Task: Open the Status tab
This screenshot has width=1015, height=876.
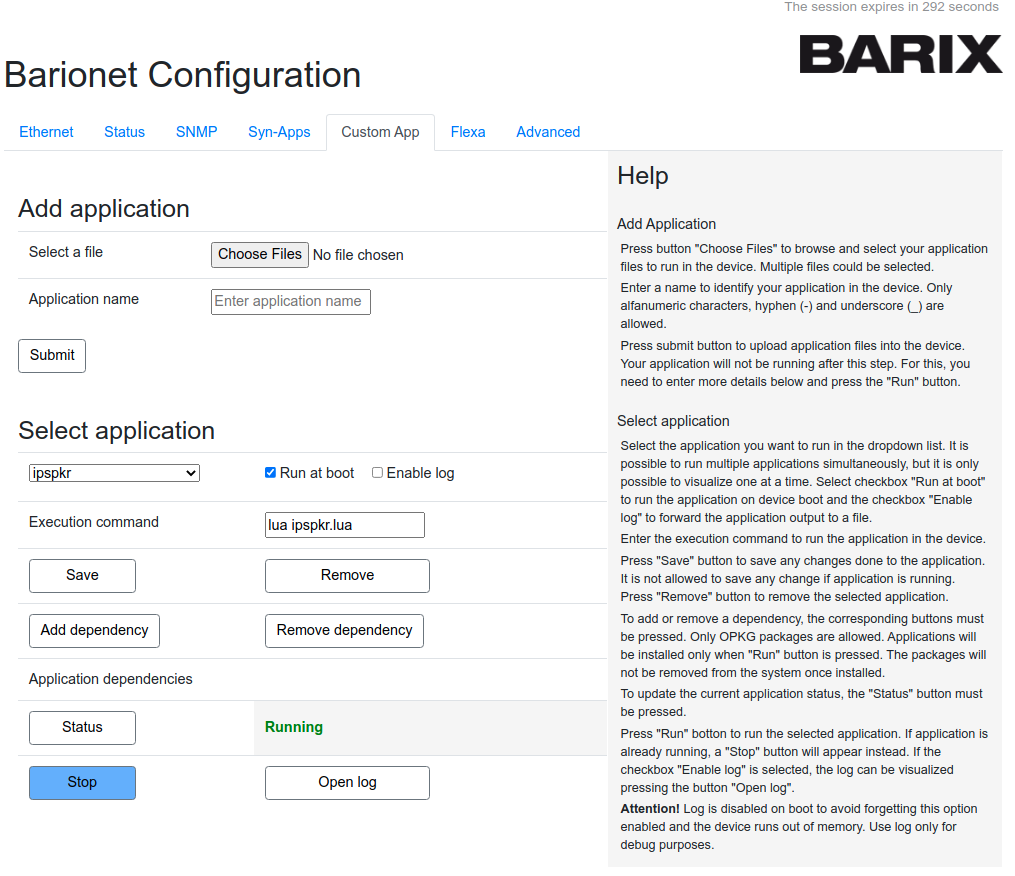Action: pyautogui.click(x=124, y=132)
